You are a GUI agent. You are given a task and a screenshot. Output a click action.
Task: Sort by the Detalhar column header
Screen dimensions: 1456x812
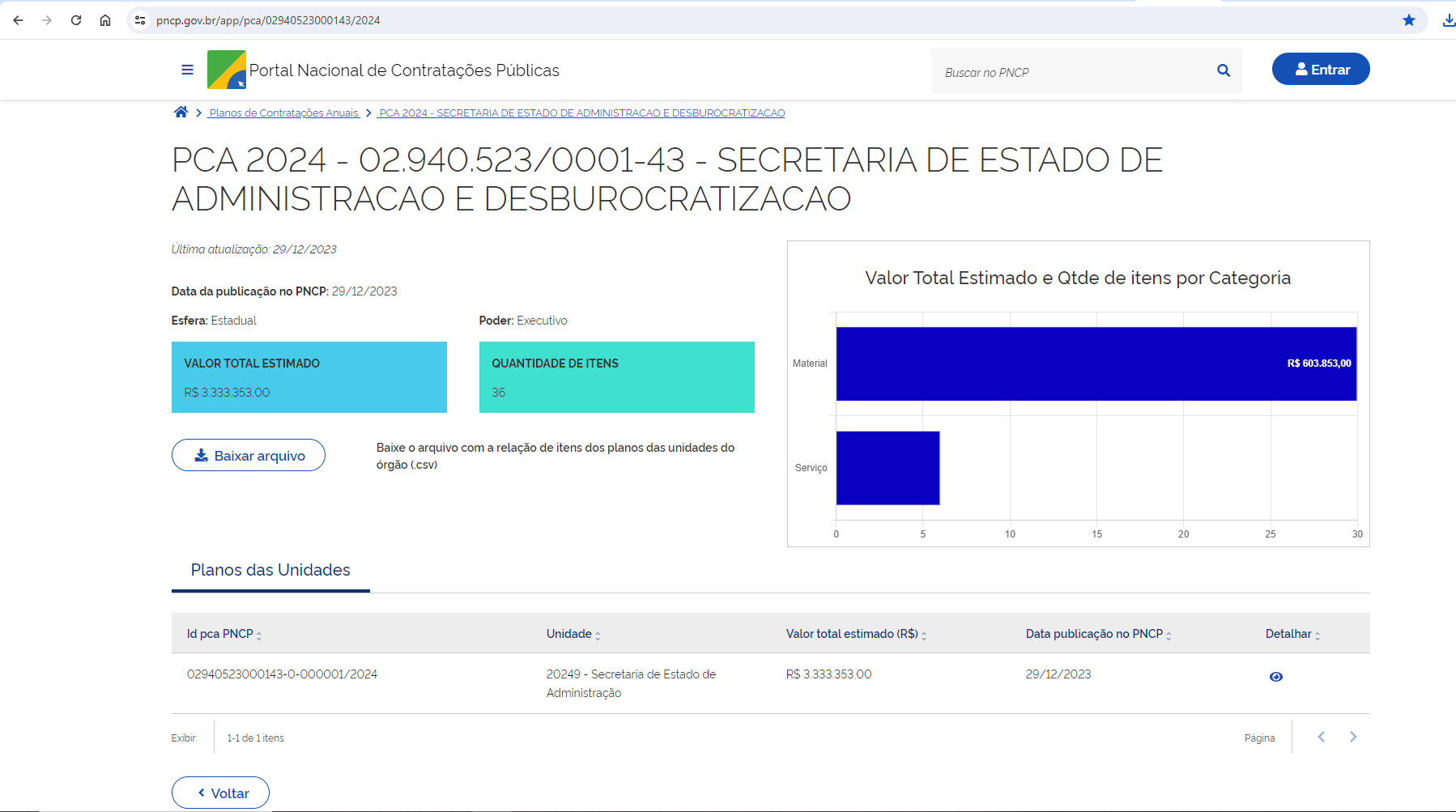[x=1293, y=634]
